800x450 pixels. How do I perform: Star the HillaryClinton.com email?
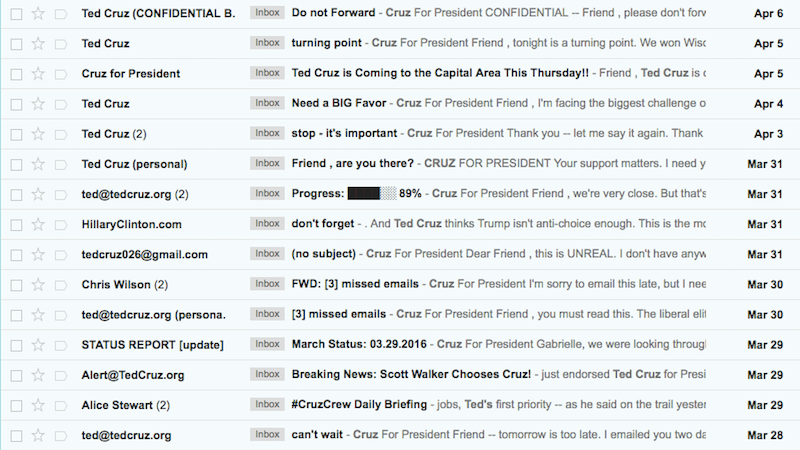tap(38, 224)
